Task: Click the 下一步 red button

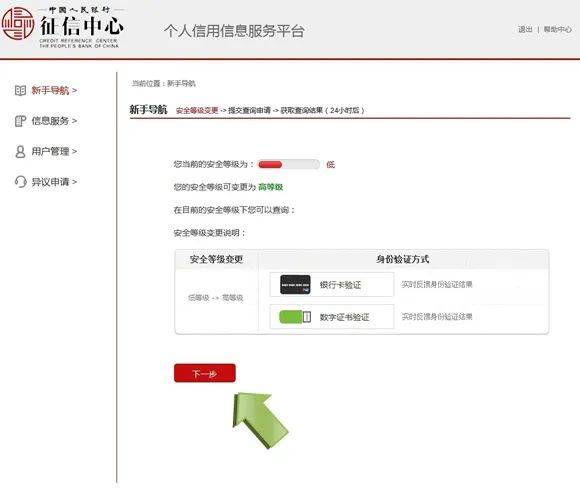Action: coord(205,373)
